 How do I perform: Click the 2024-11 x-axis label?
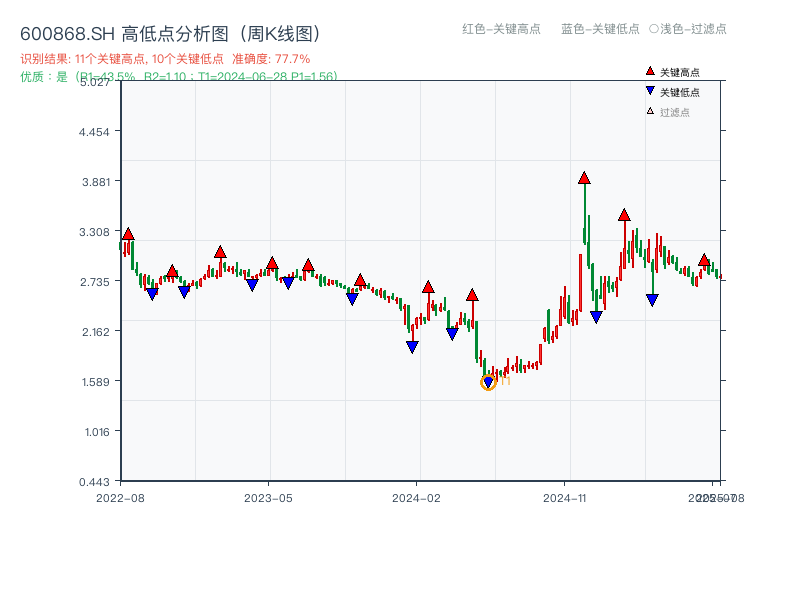564,498
